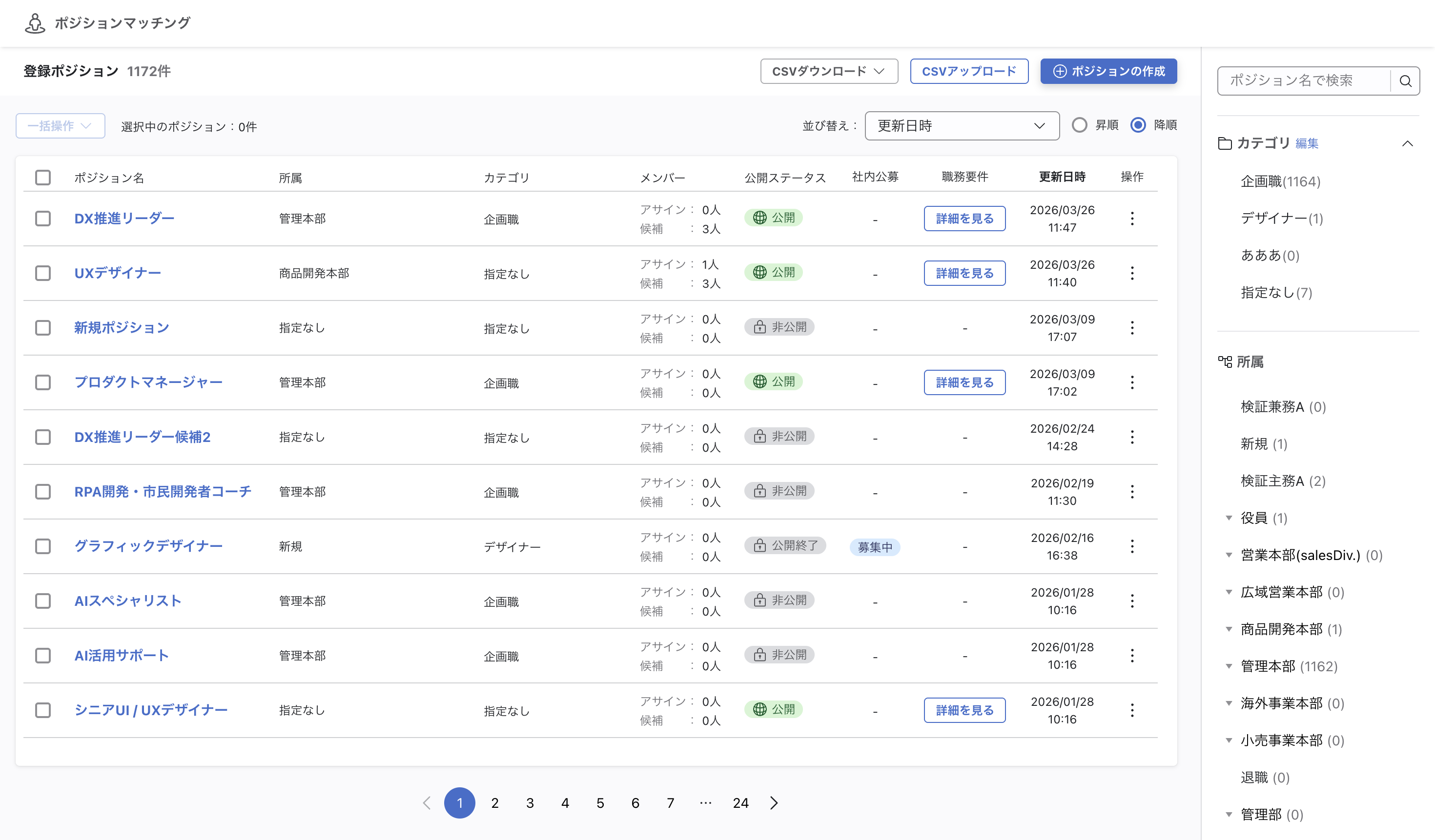Click the ポジションの作成 button
Viewport: 1435px width, 840px height.
pos(1108,71)
